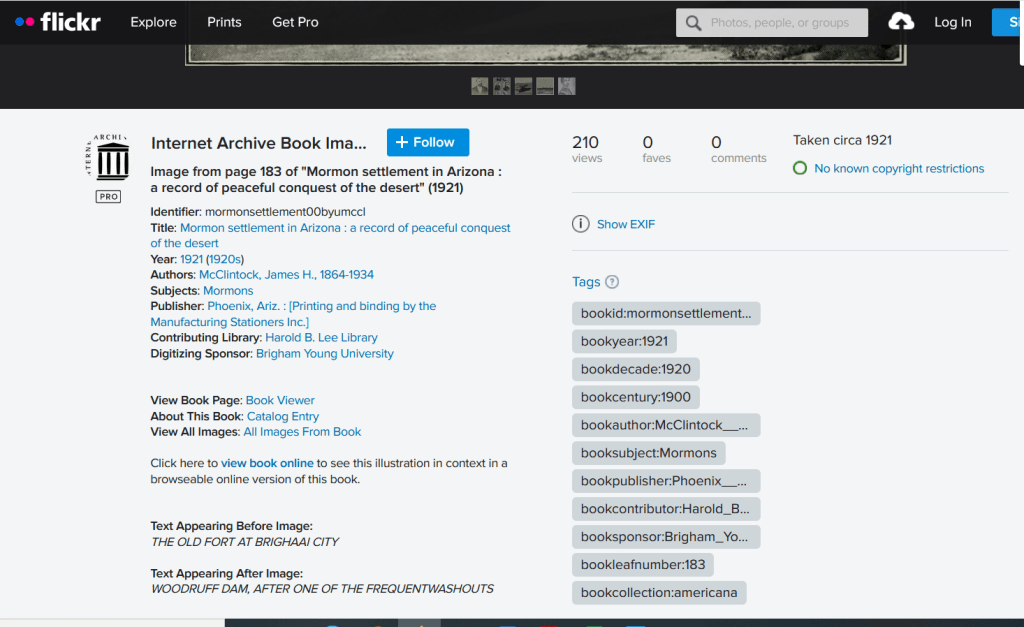Click the Internet Archive avatar icon

click(109, 159)
